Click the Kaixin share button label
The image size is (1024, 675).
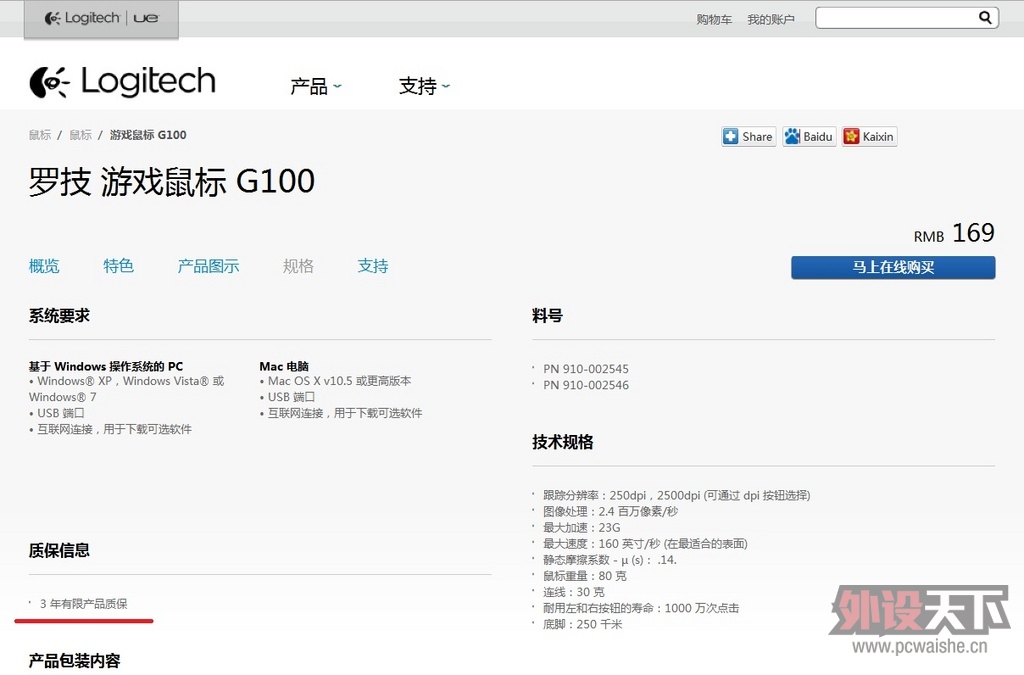click(x=878, y=136)
